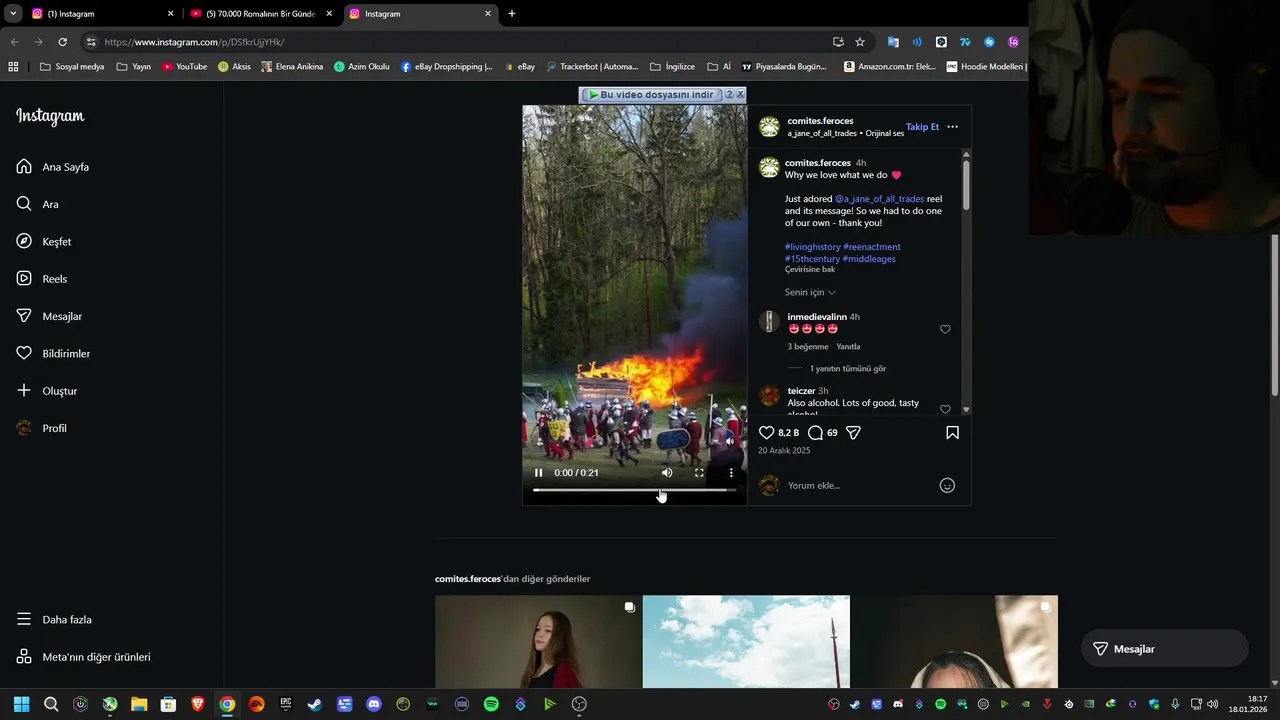Click Oluştur to create a post
Image resolution: width=1280 pixels, height=720 pixels.
[x=46, y=391]
